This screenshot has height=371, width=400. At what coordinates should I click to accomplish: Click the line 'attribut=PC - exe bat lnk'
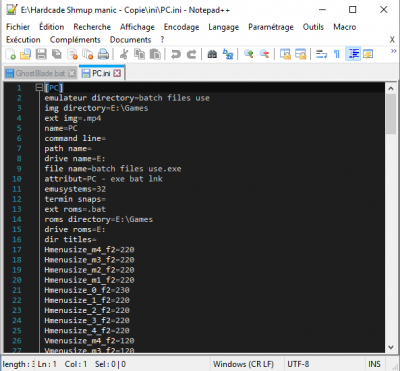[x=103, y=179]
